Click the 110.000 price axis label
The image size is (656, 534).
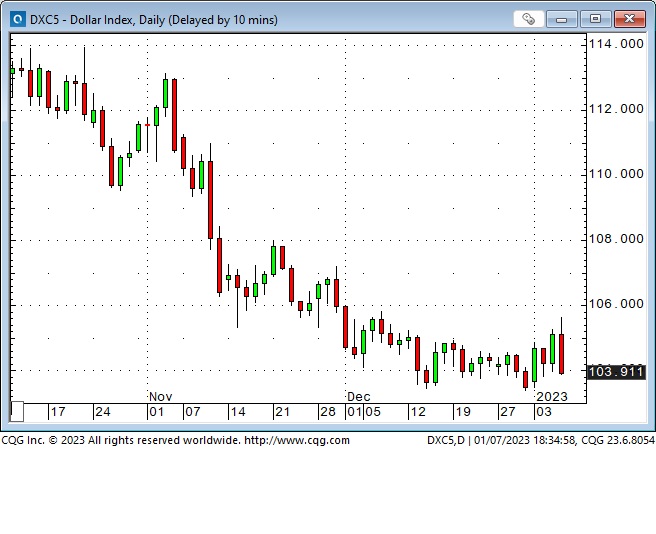pos(616,174)
